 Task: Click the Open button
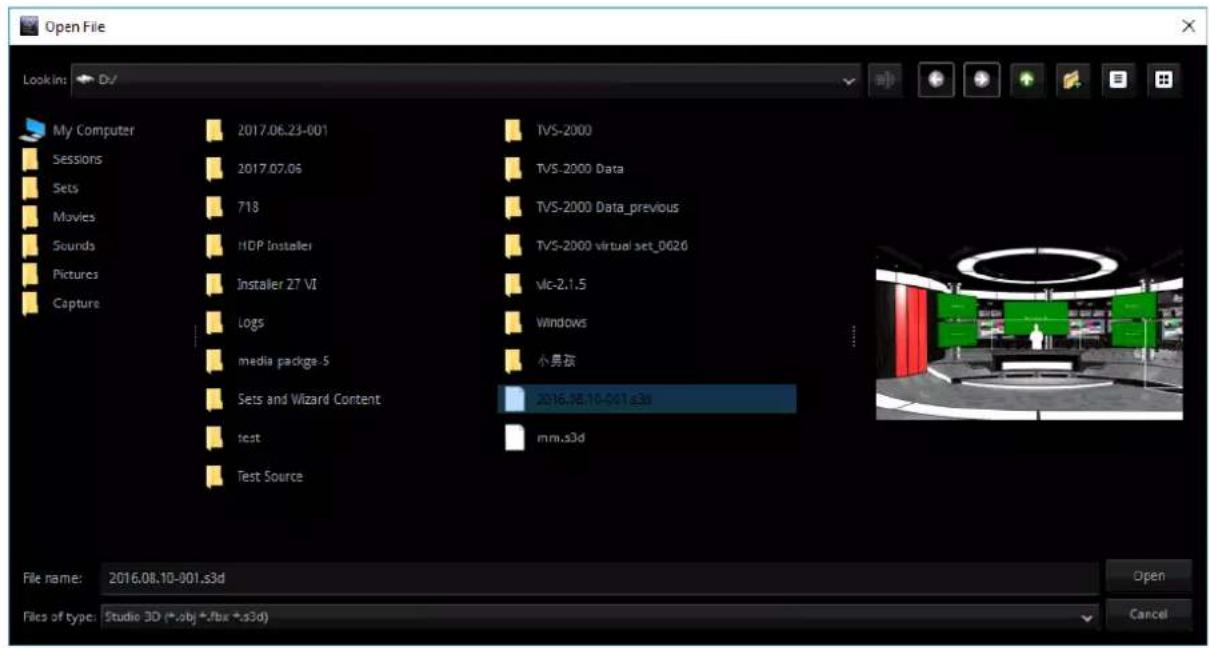point(1148,576)
